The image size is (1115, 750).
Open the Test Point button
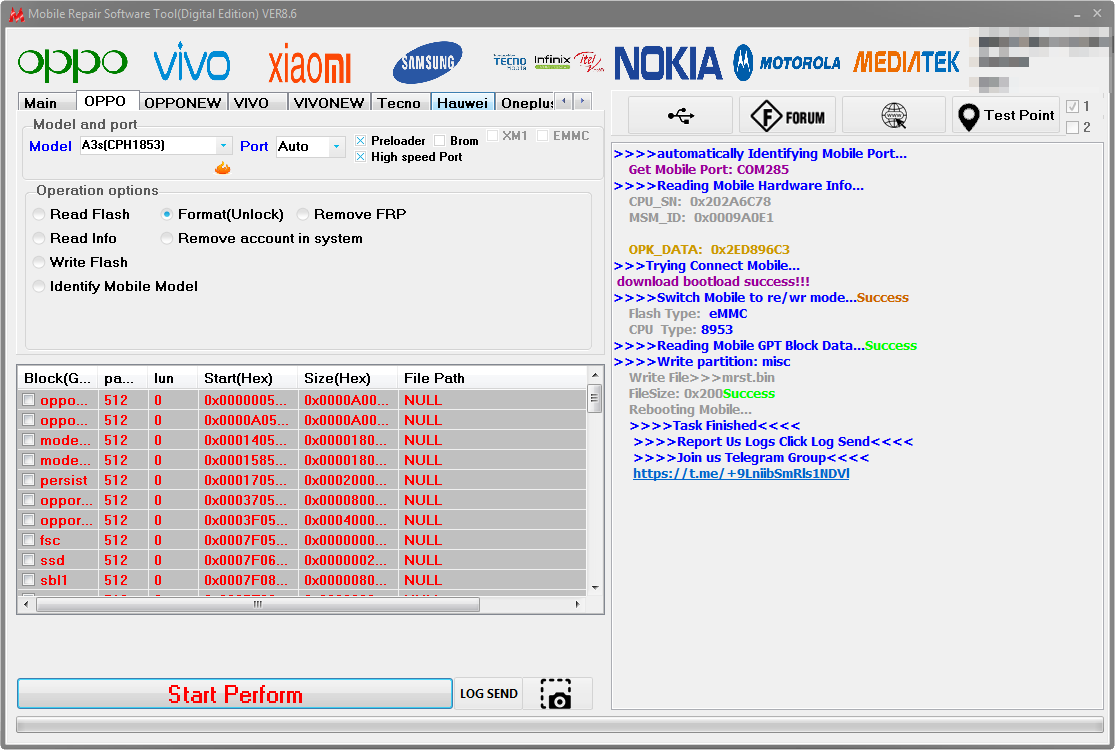pyautogui.click(x=1005, y=115)
